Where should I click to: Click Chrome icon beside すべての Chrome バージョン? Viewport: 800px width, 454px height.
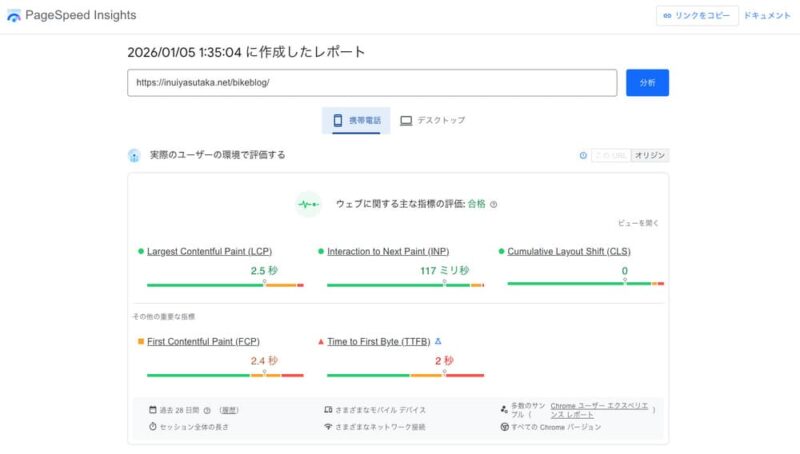tap(505, 427)
